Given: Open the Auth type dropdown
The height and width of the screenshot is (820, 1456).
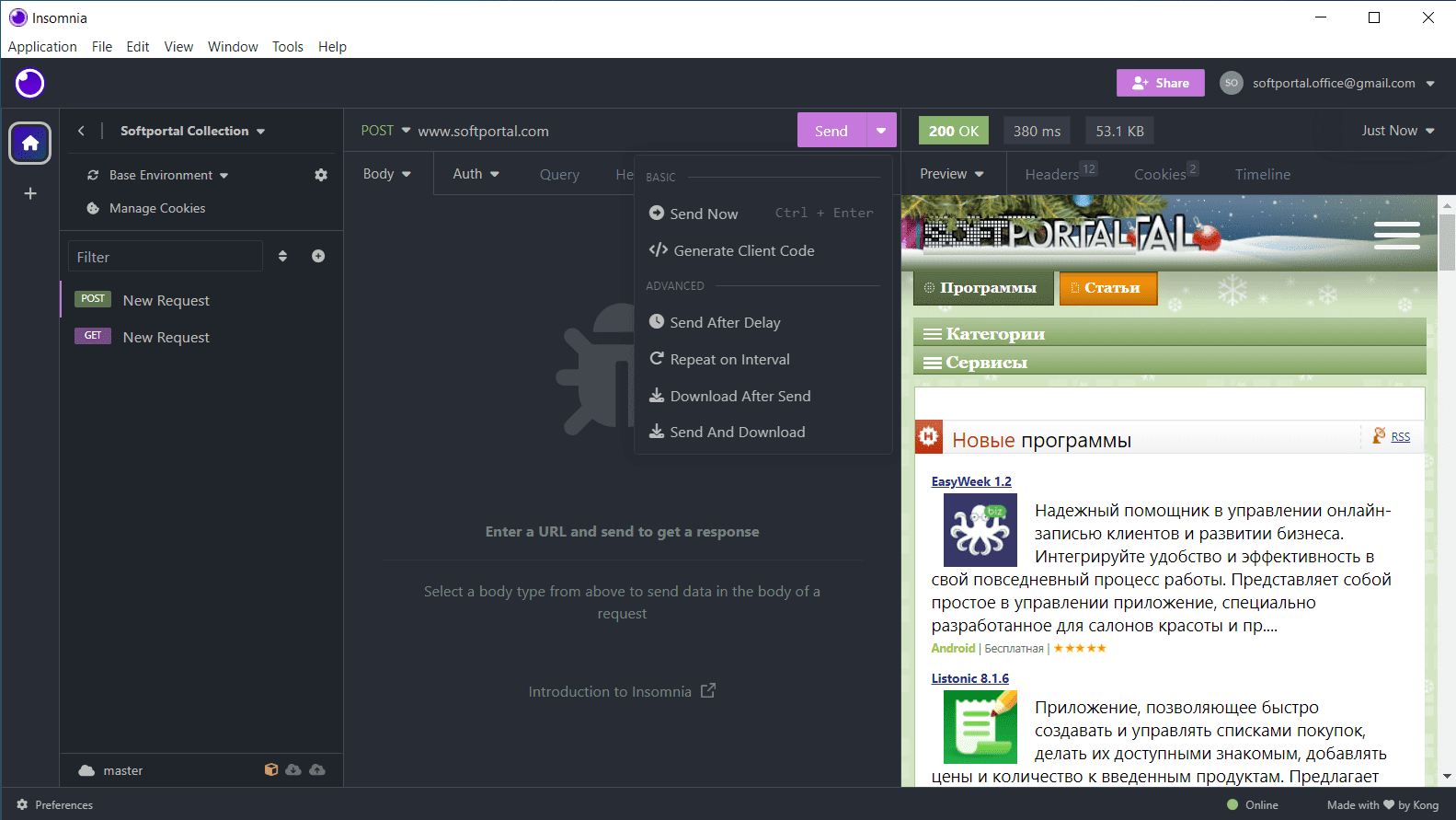Looking at the screenshot, I should click(x=476, y=174).
